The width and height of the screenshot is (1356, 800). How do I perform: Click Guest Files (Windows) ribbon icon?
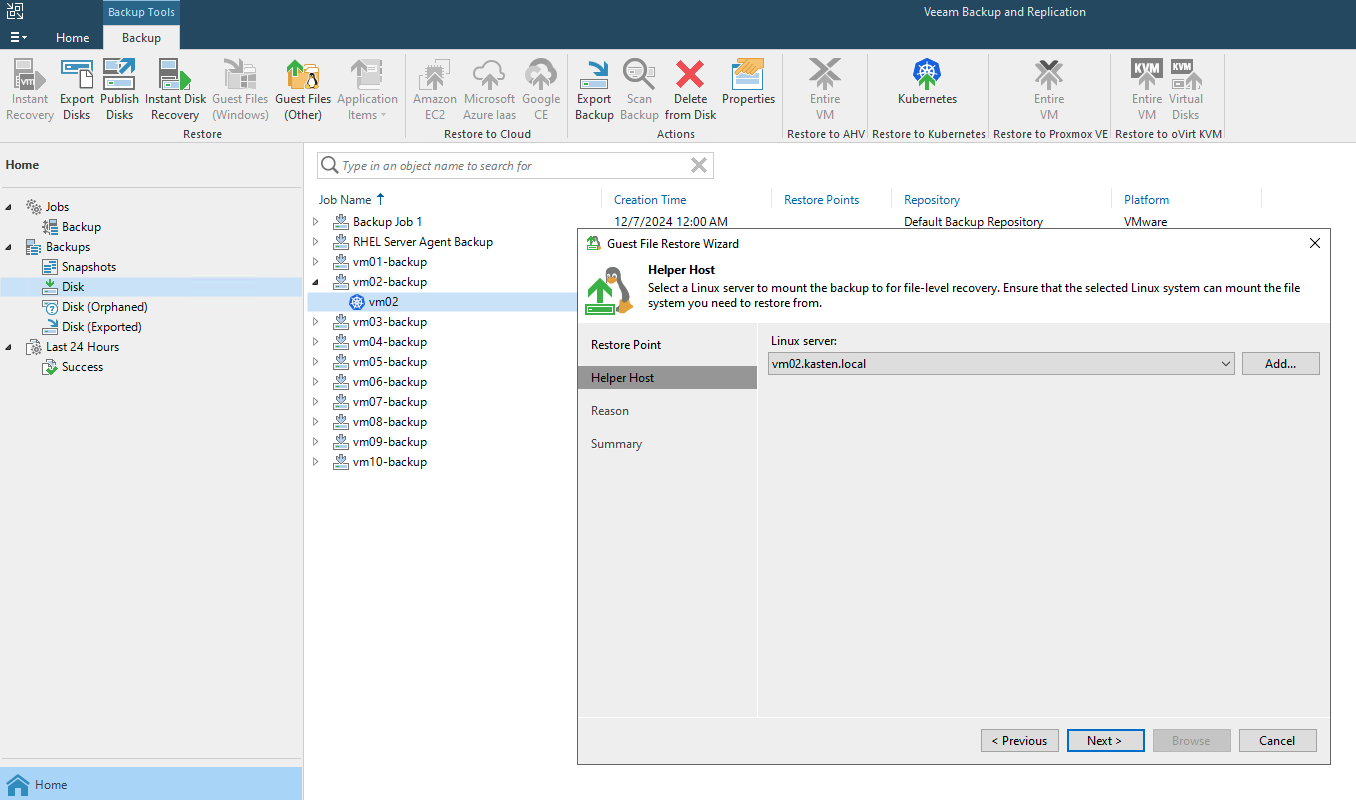coord(240,89)
